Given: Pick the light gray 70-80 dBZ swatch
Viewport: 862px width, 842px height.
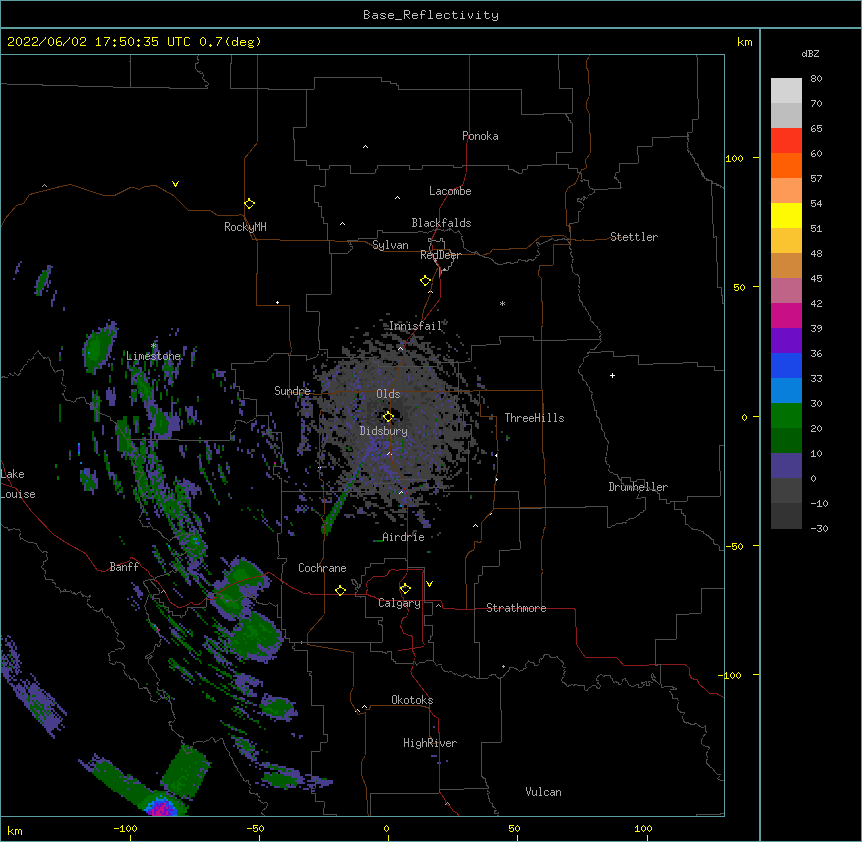Looking at the screenshot, I should click(x=786, y=91).
